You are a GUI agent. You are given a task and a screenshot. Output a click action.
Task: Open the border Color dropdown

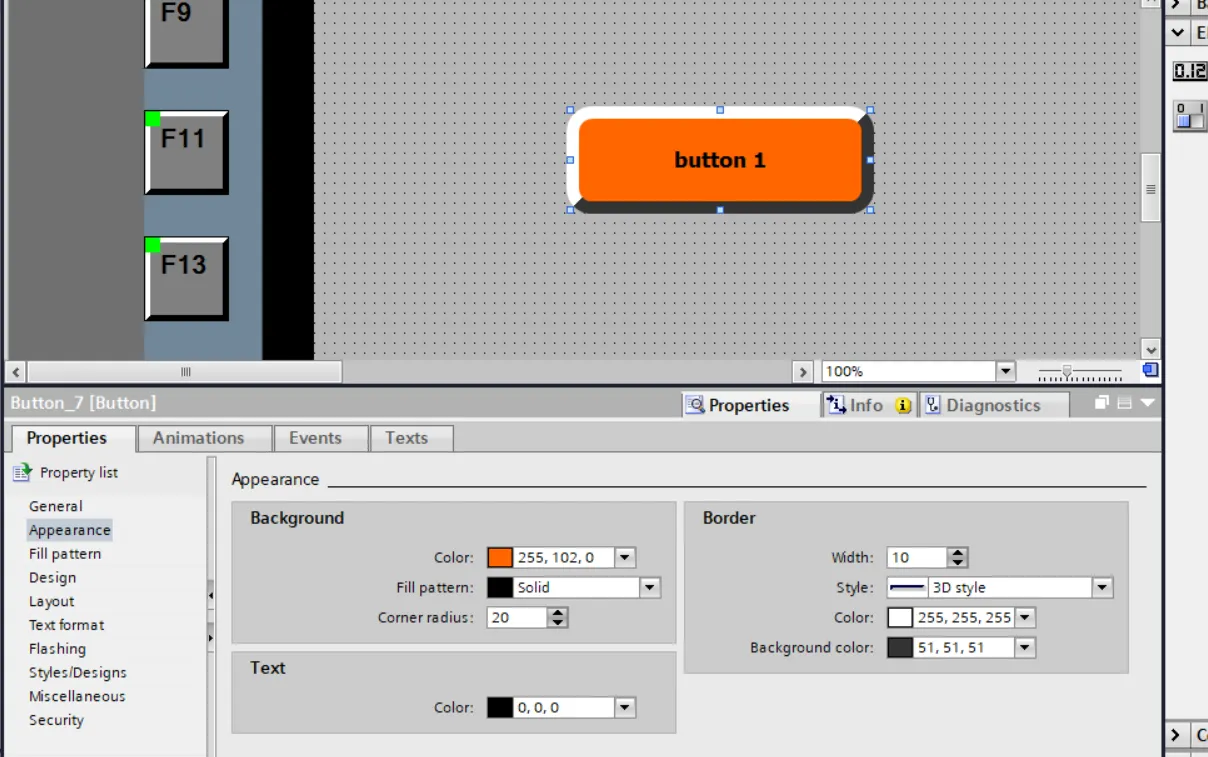click(x=1025, y=618)
